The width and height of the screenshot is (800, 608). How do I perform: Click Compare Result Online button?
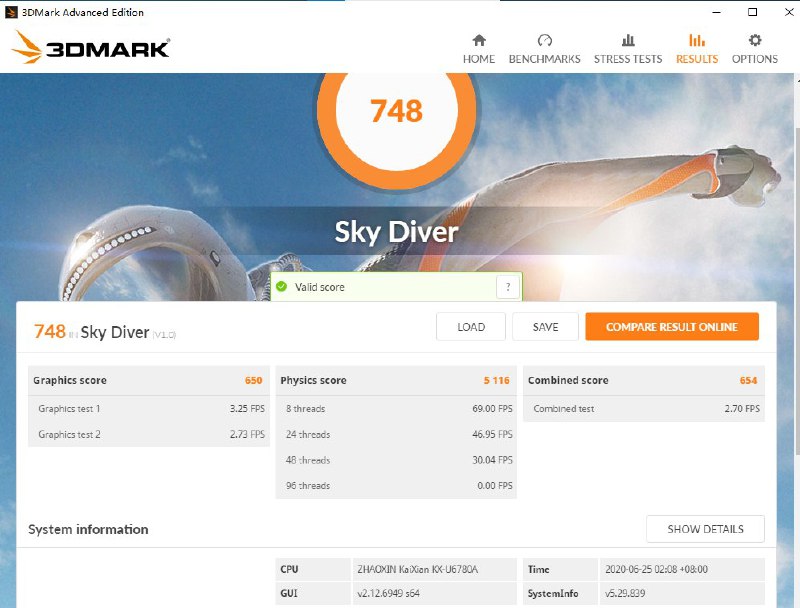tap(672, 326)
